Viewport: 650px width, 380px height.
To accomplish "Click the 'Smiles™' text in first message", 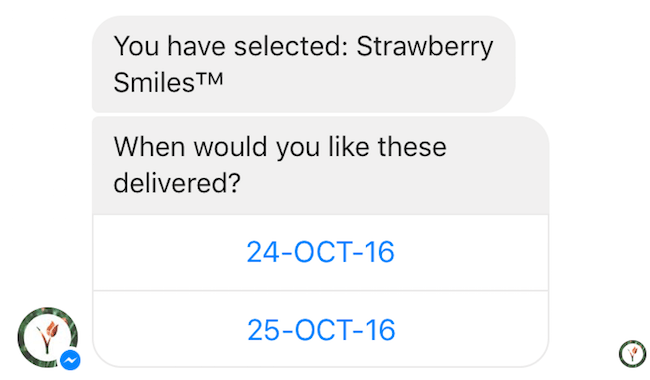I will coord(168,82).
